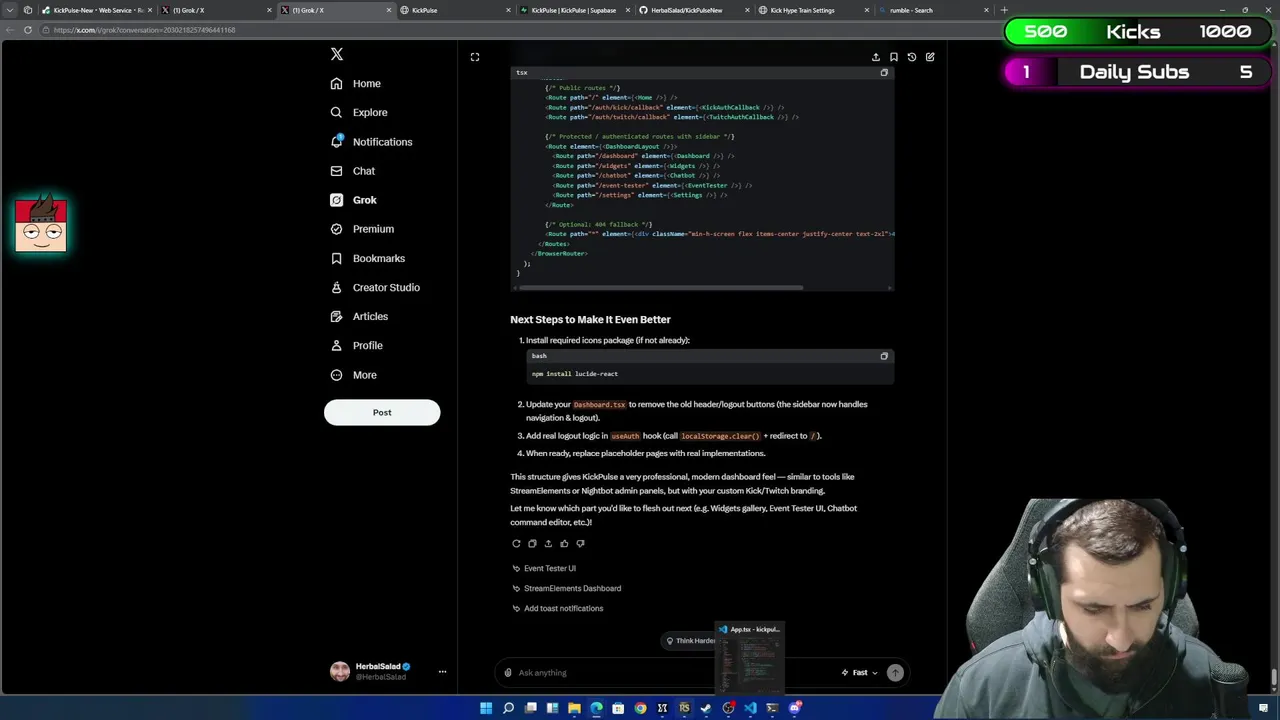Switch to 'rumble - Search' tab

coord(932,10)
